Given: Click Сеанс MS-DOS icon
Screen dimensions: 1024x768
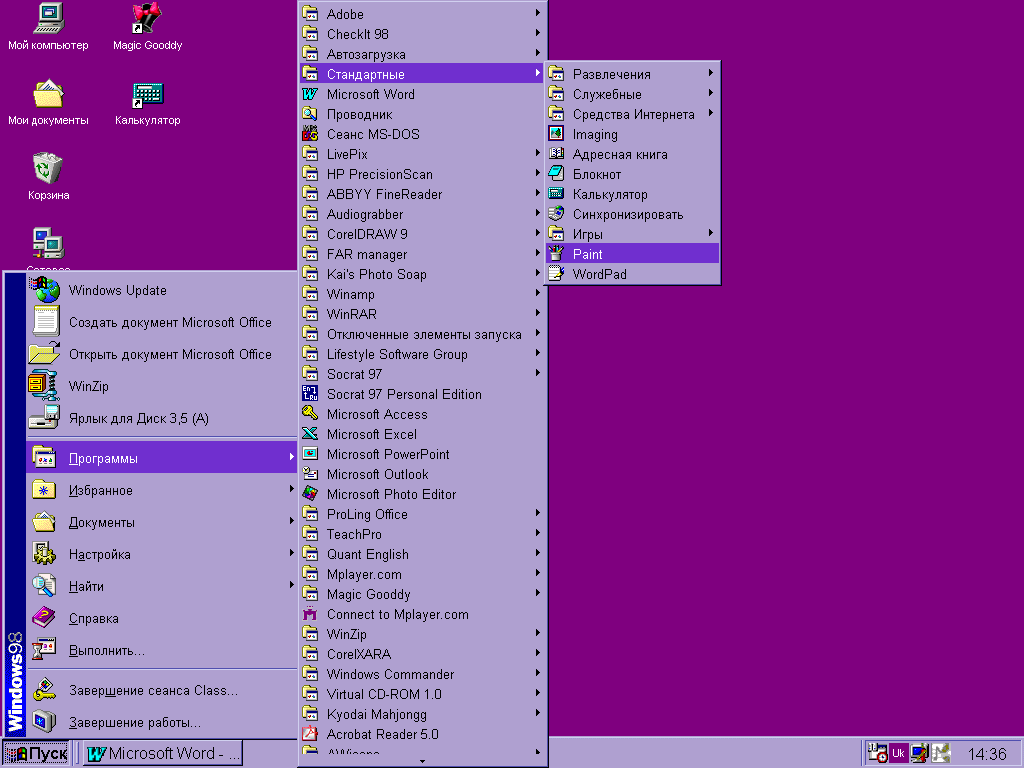Looking at the screenshot, I should tap(310, 134).
